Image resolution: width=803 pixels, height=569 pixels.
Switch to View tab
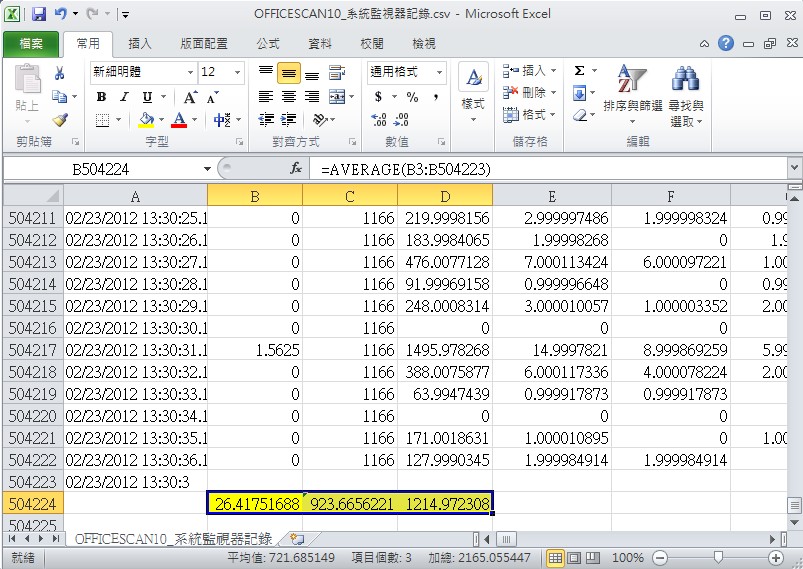pyautogui.click(x=424, y=44)
